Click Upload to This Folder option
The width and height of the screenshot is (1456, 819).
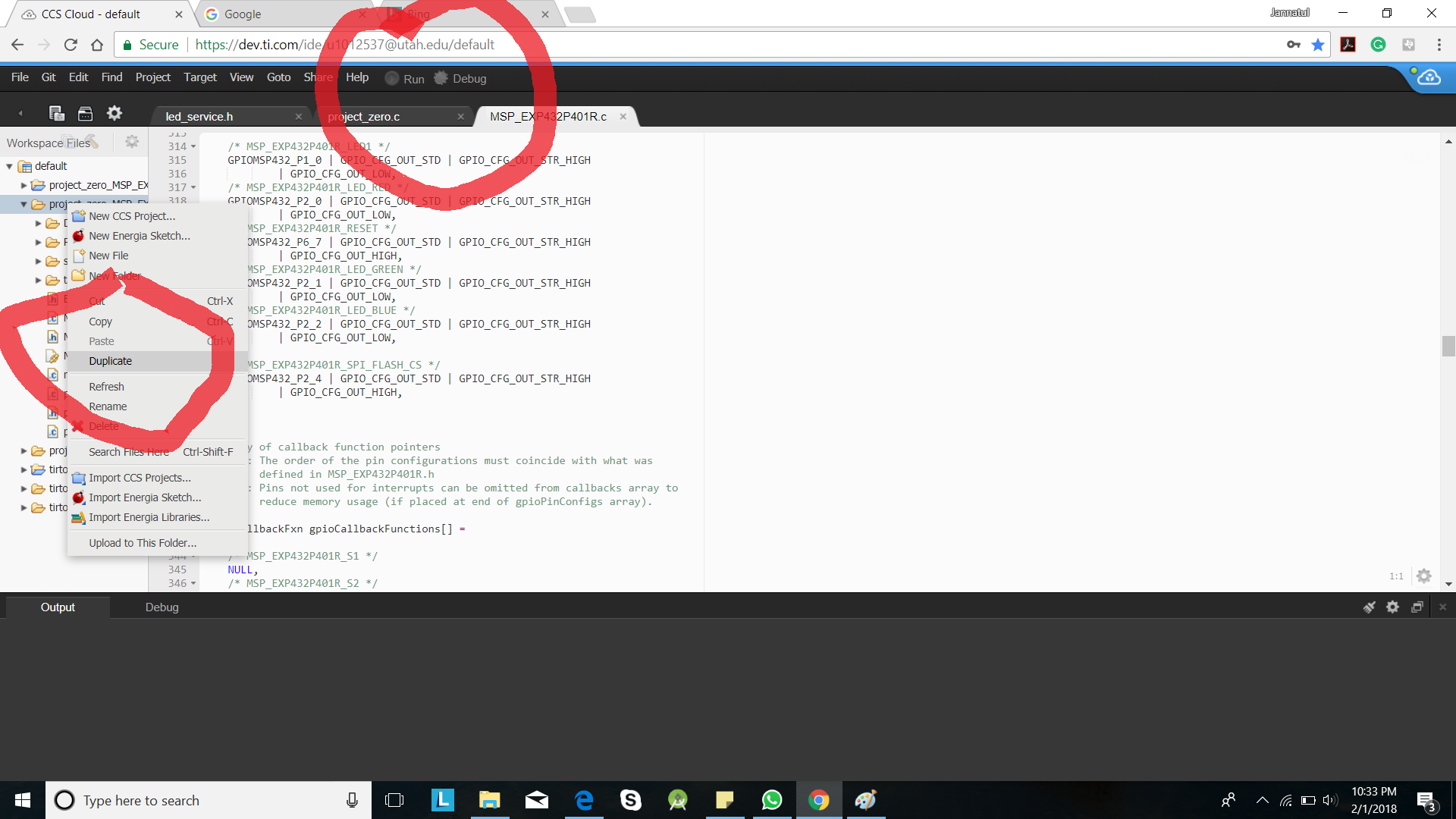point(142,543)
